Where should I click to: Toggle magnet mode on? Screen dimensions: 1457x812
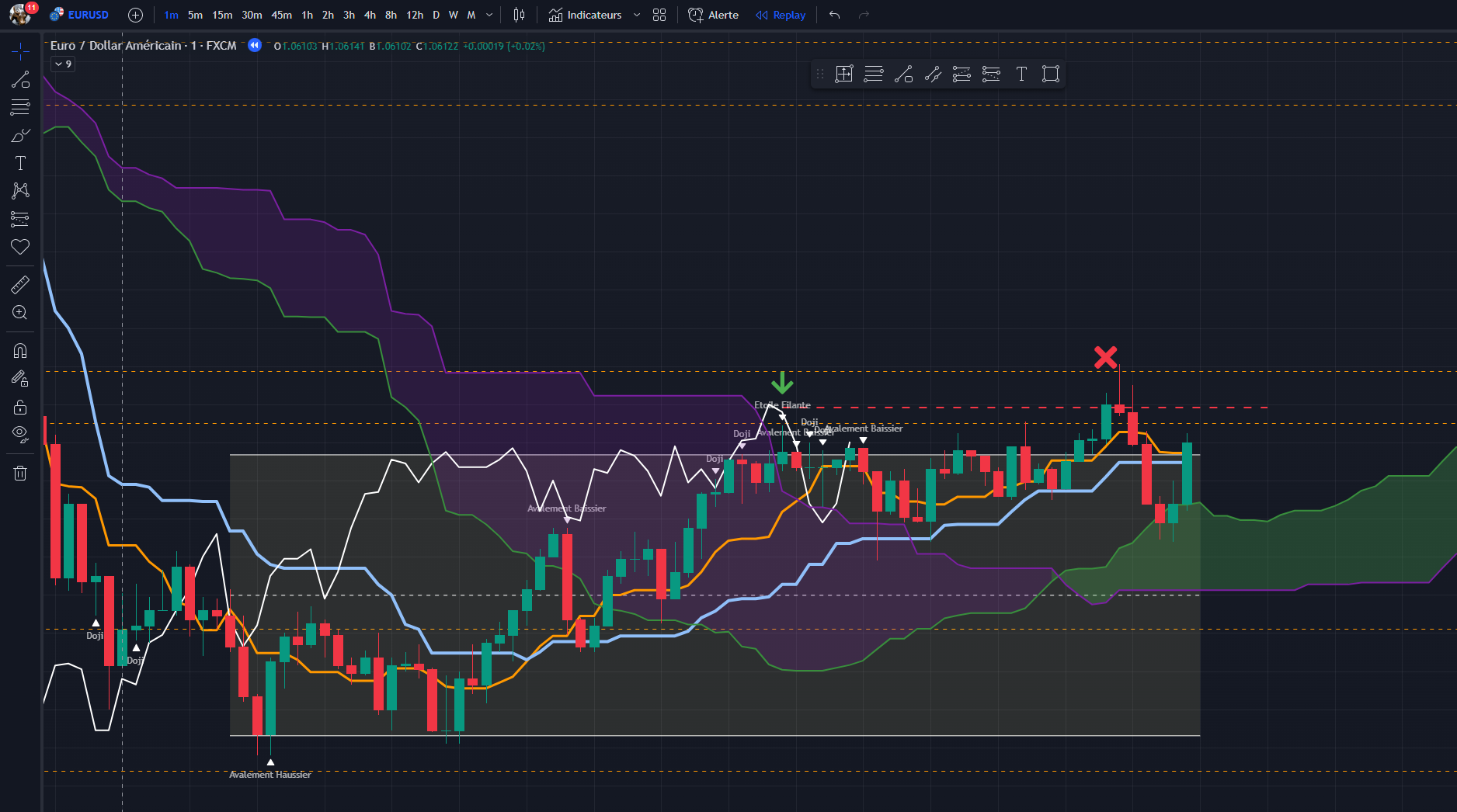(20, 351)
